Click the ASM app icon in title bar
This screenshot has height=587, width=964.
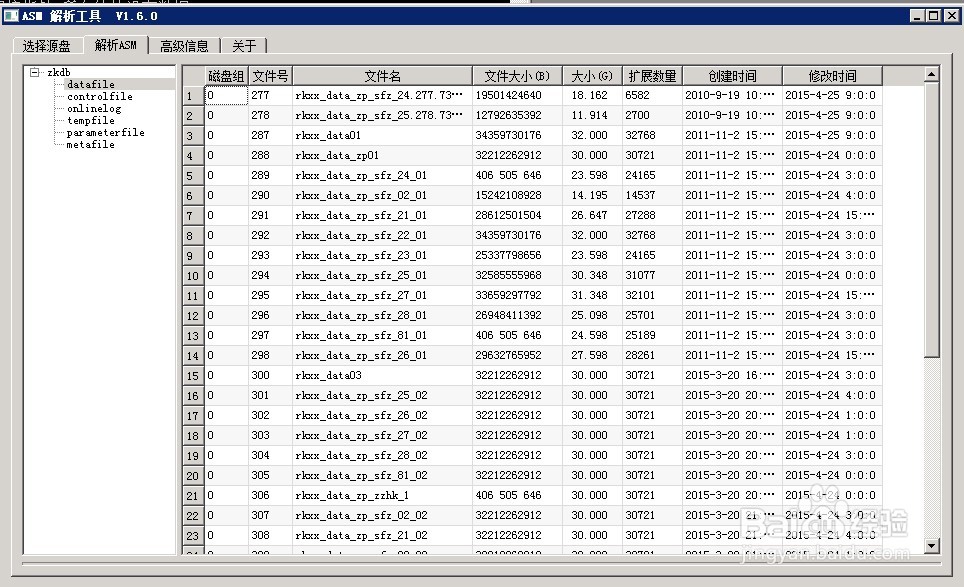click(10, 15)
